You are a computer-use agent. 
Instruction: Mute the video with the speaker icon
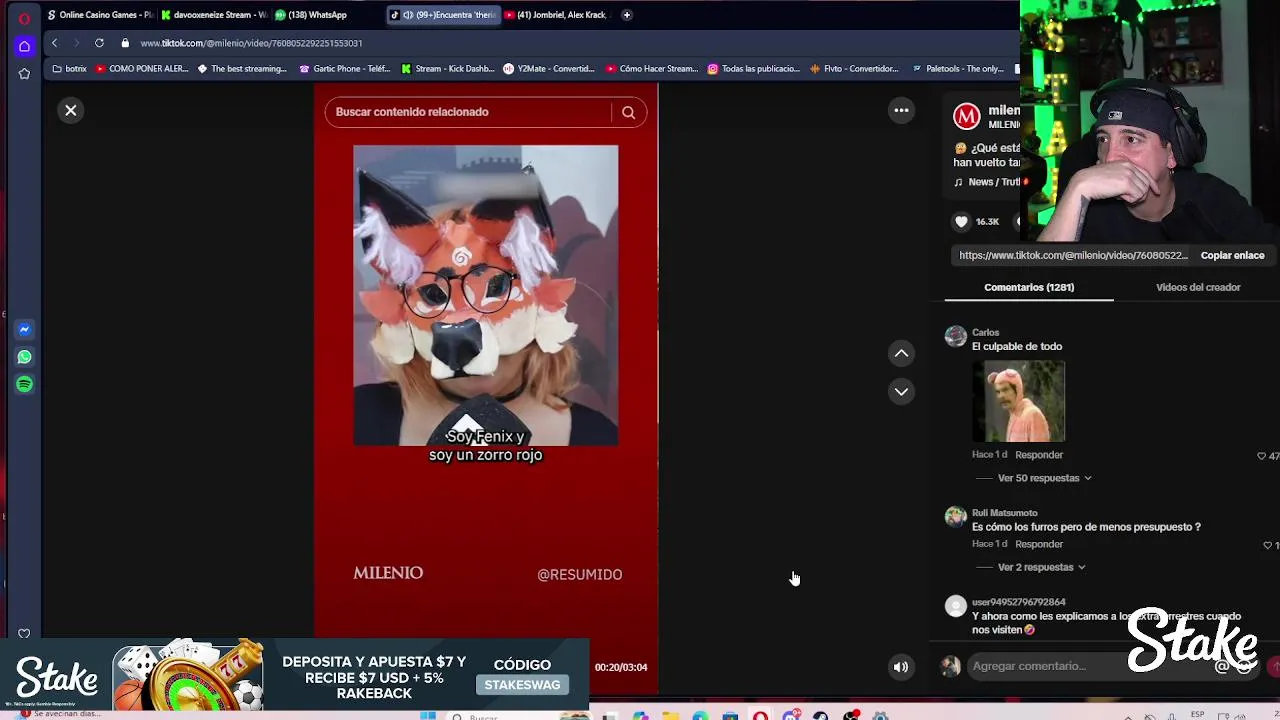tap(901, 667)
